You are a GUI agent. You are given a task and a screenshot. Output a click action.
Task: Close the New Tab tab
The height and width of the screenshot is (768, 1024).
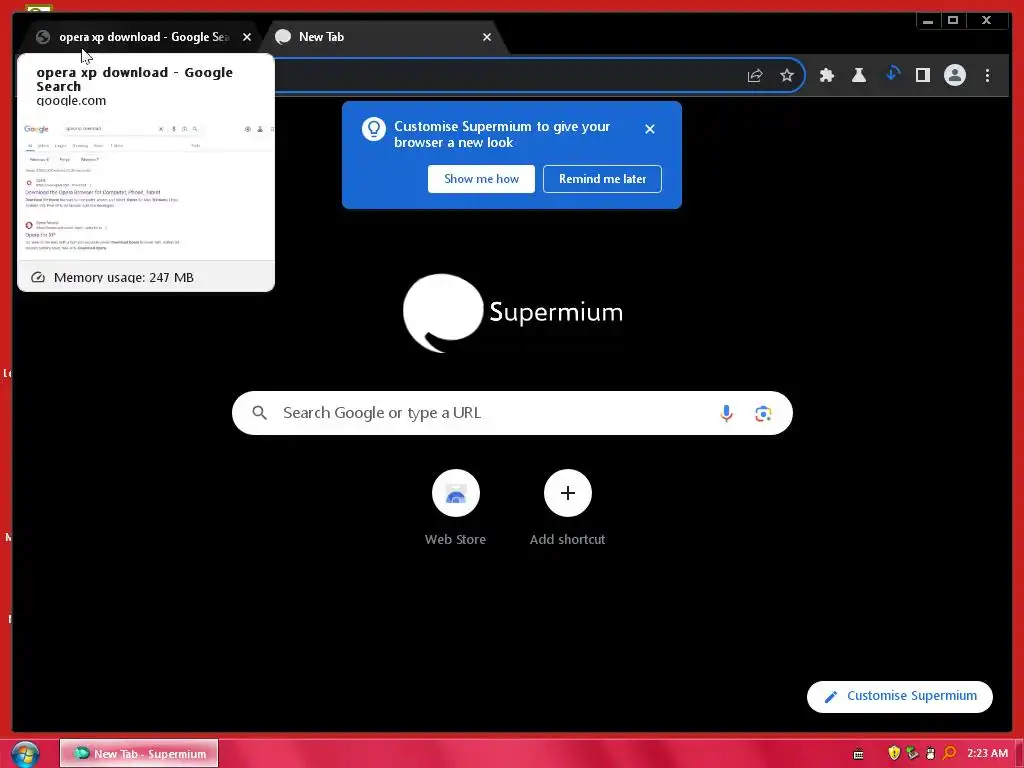487,37
